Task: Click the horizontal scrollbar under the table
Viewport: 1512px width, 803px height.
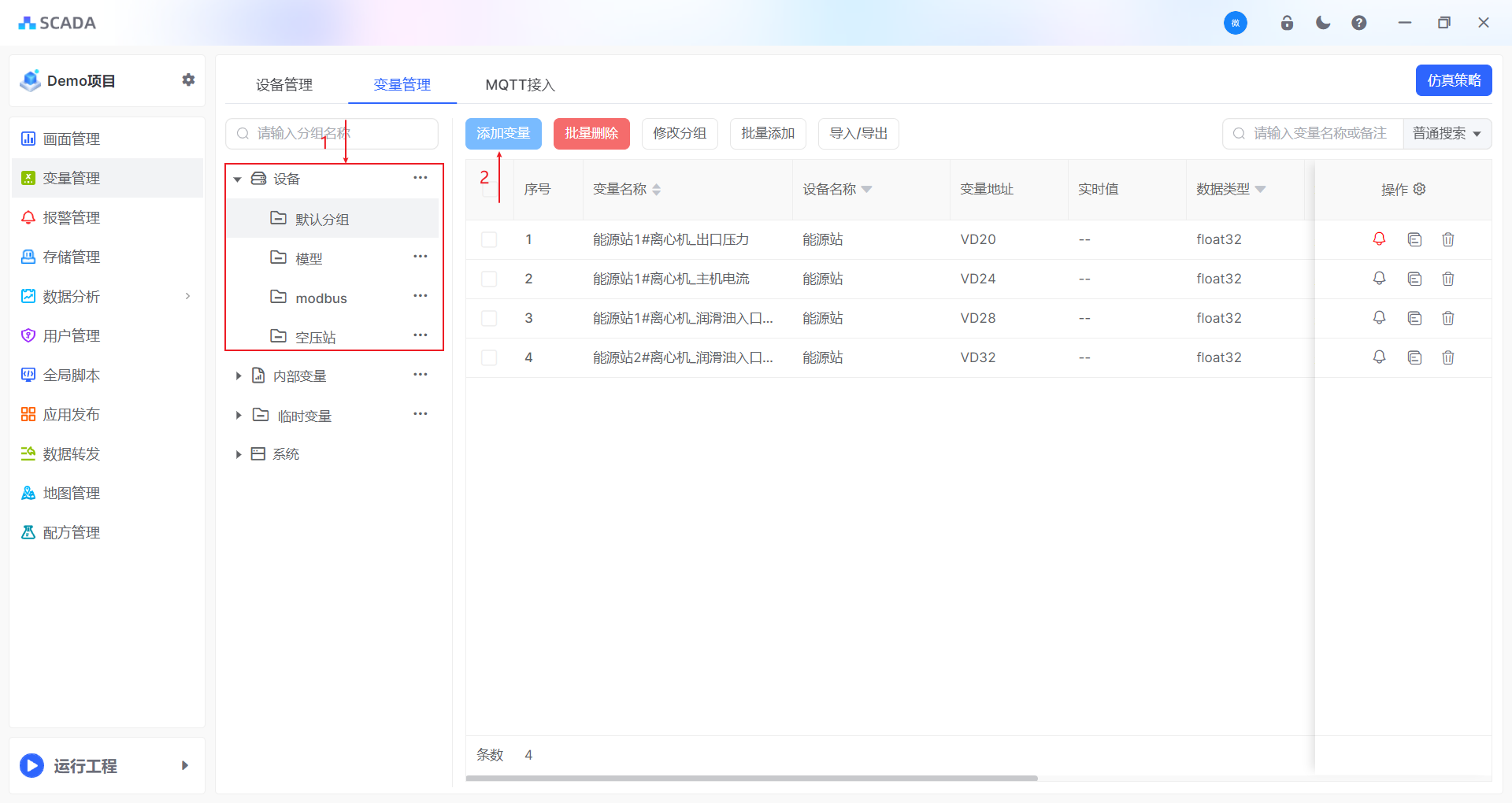Action: coord(751,778)
